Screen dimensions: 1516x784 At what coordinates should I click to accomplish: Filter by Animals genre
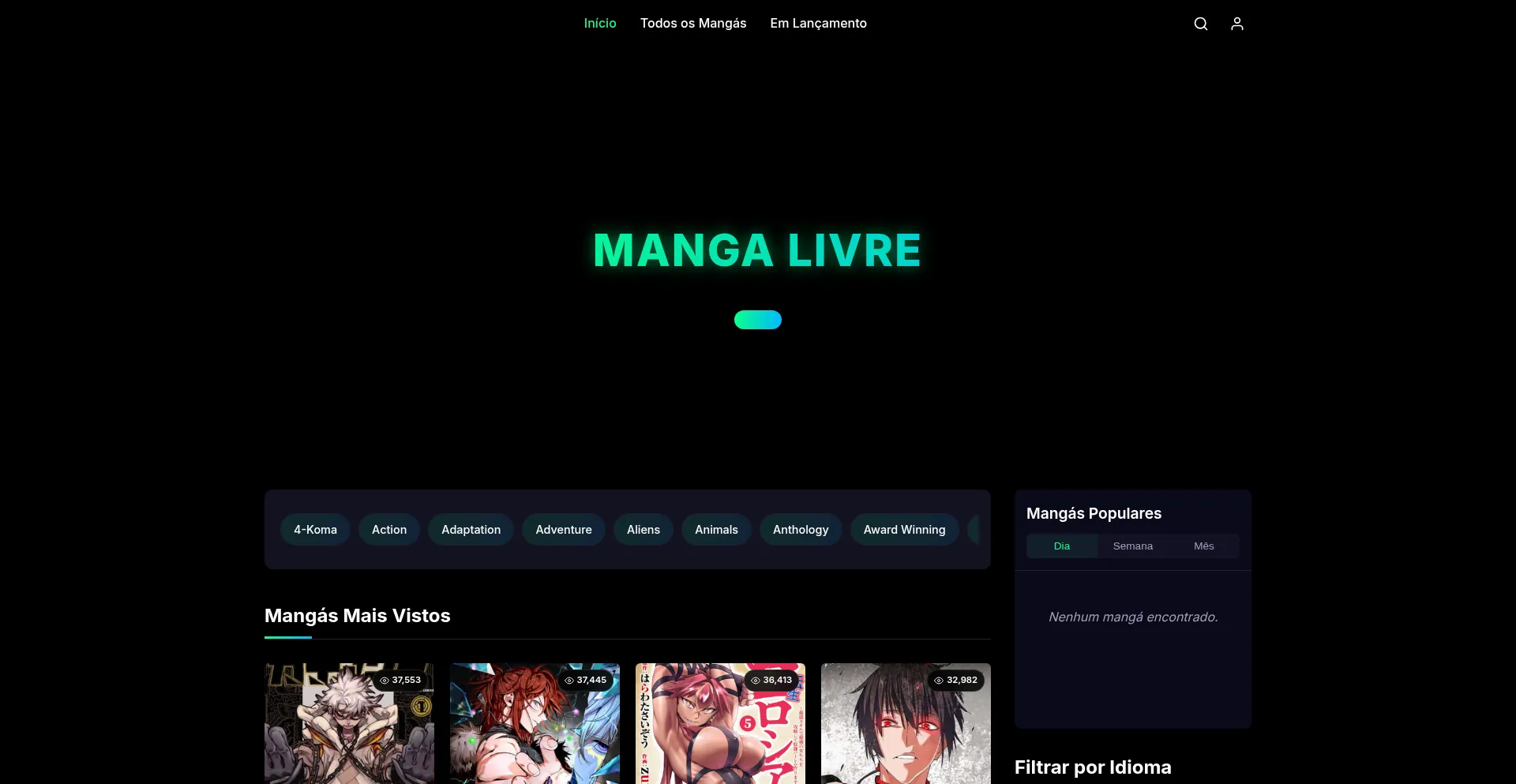pos(716,530)
